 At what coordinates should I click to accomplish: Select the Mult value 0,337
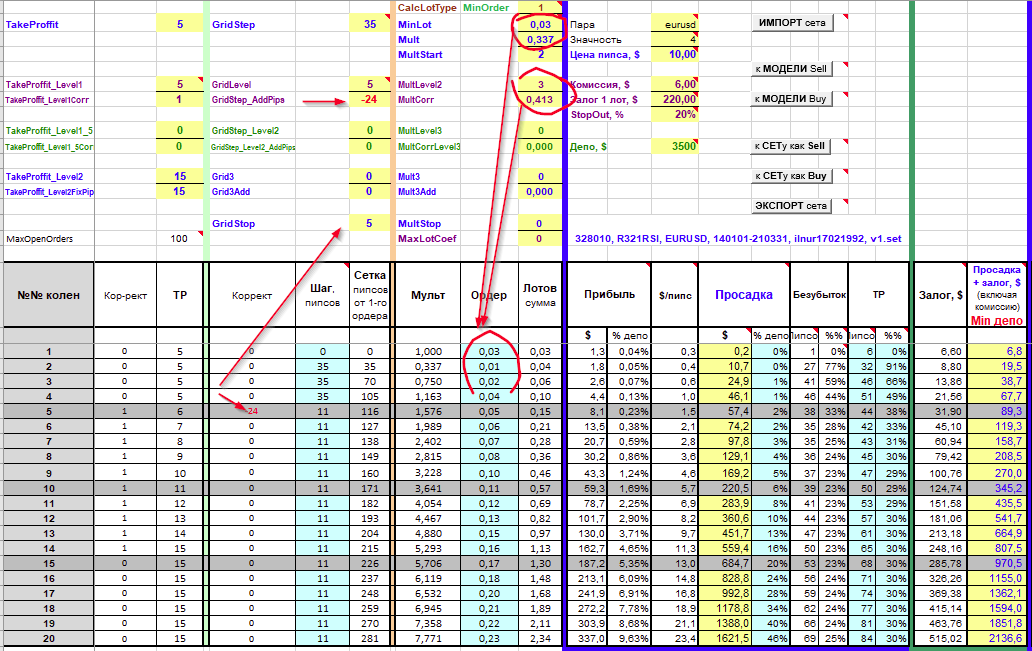coord(540,39)
